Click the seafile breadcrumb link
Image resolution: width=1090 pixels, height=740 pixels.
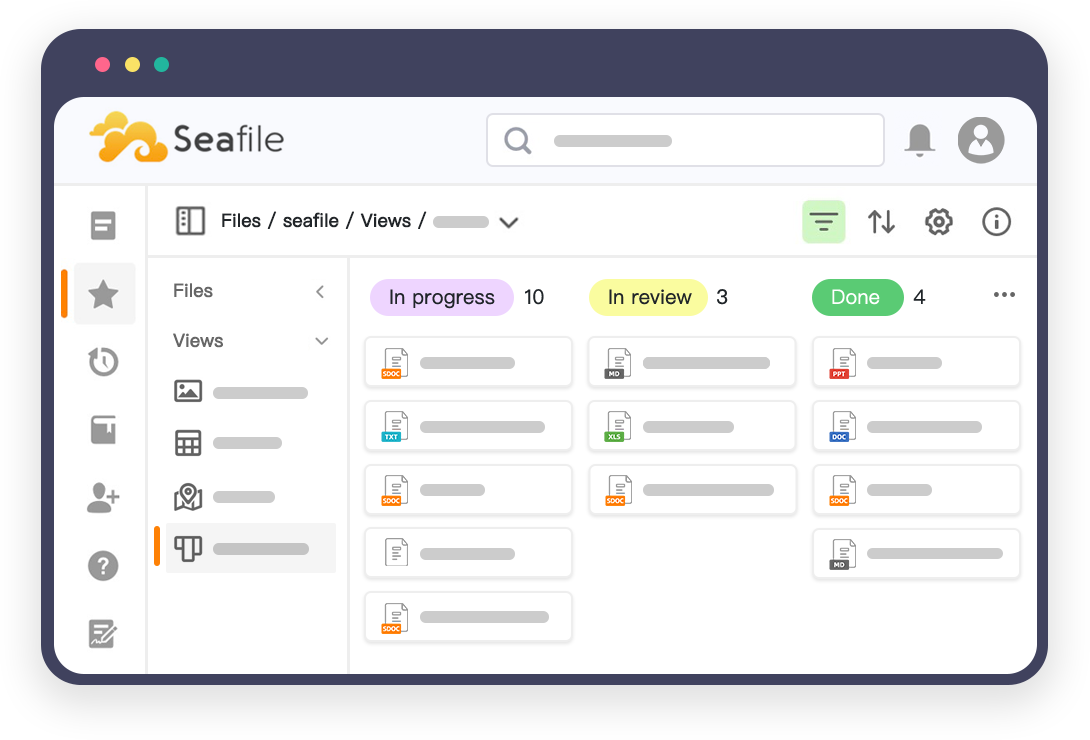pos(310,221)
